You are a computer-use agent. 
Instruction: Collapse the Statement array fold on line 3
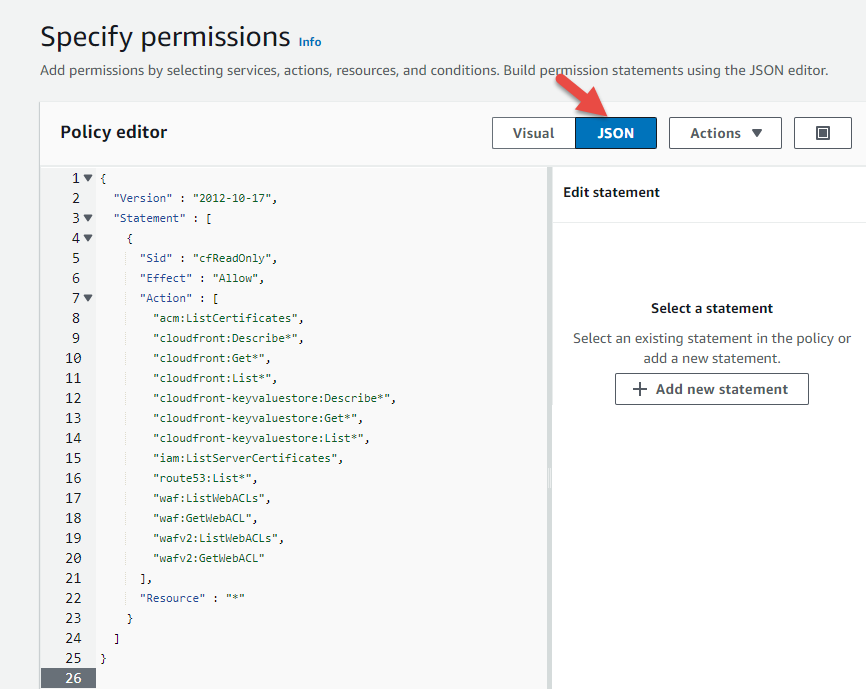coord(88,218)
